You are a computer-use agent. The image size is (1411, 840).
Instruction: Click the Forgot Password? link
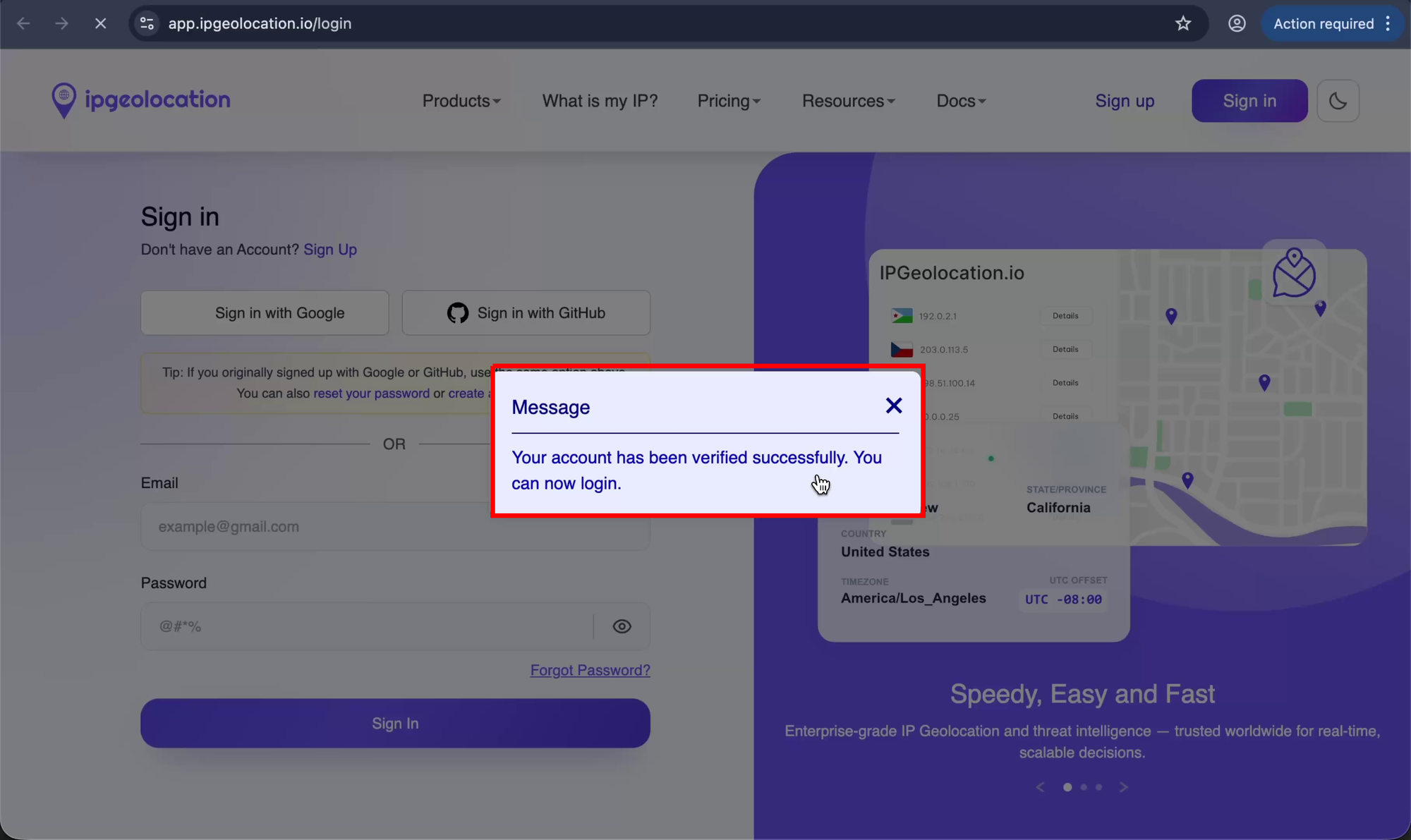[x=590, y=670]
